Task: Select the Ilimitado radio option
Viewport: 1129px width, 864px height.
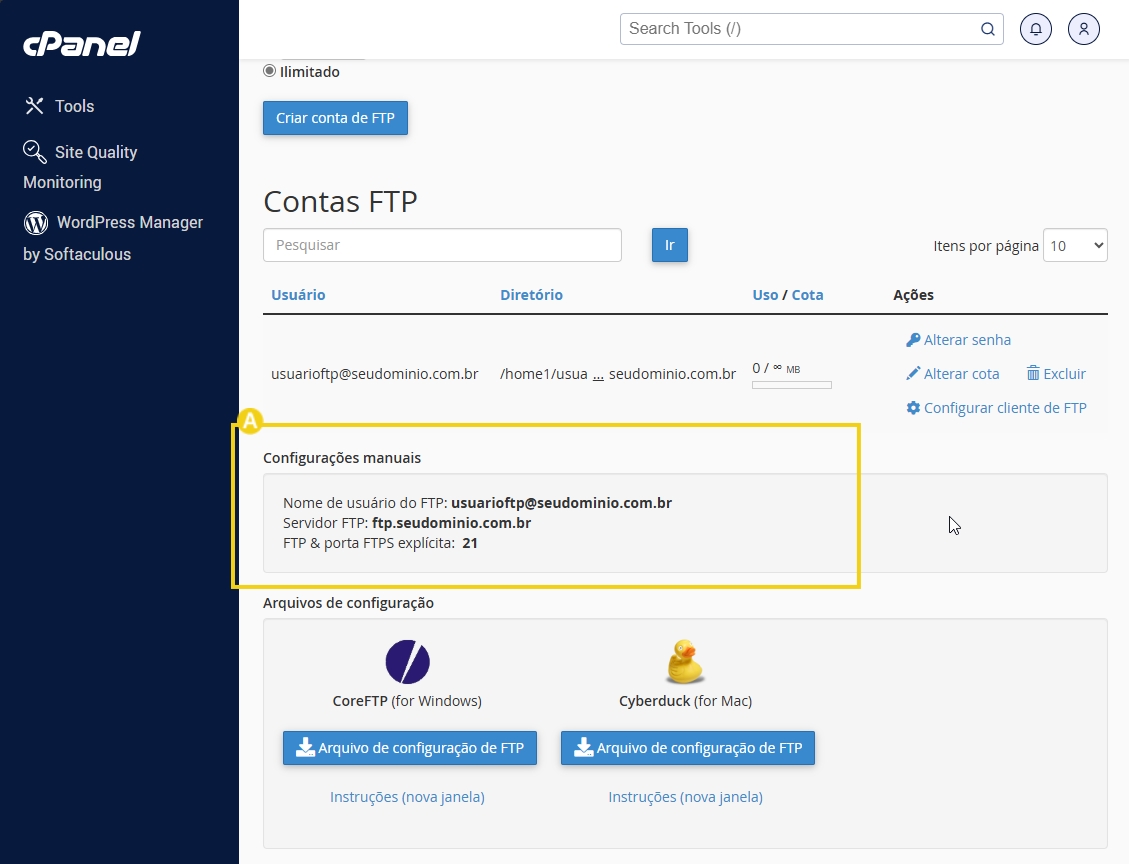Action: pyautogui.click(x=269, y=71)
